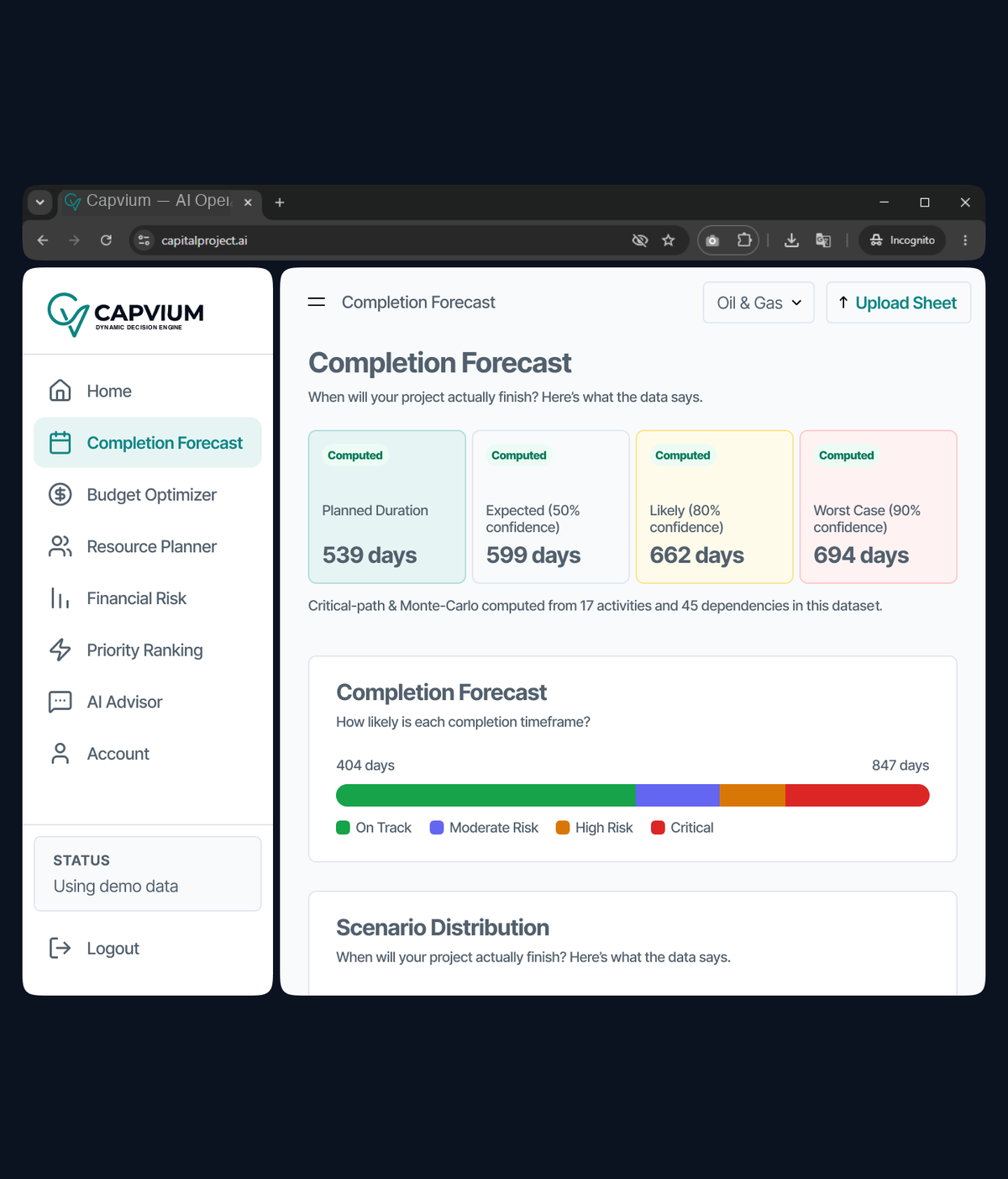Click the Budget Optimizer dollar icon
Image resolution: width=1008 pixels, height=1179 pixels.
[x=60, y=494]
